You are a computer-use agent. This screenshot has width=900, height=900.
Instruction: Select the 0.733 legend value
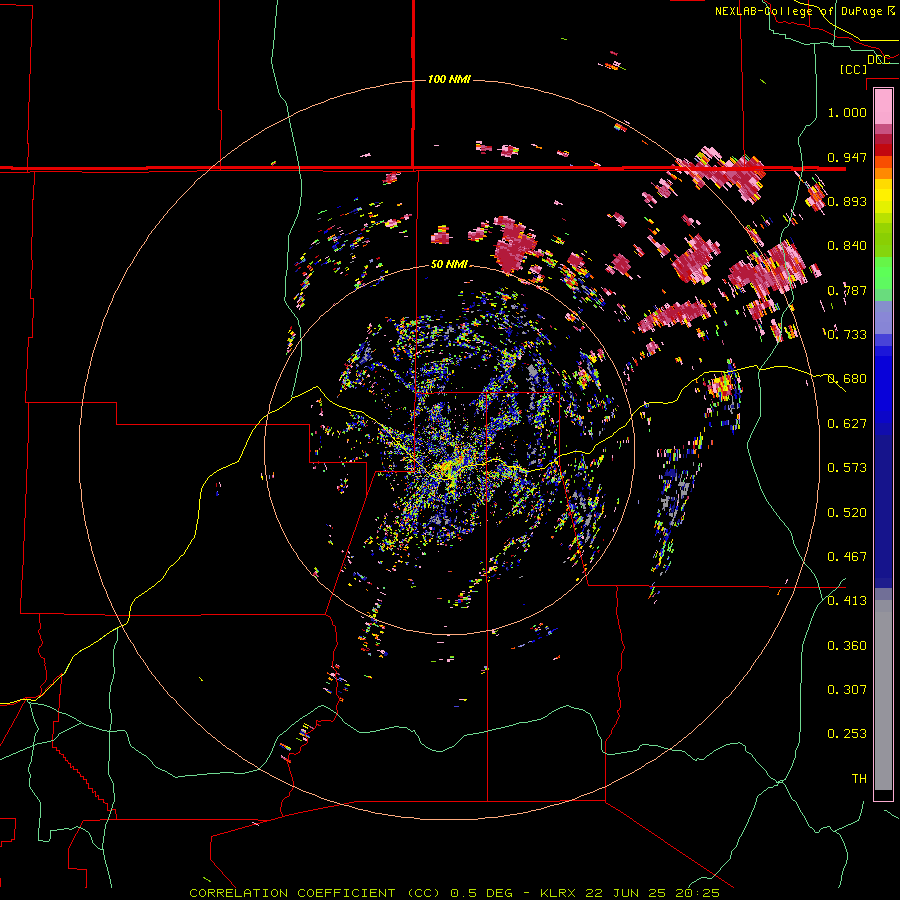847,335
